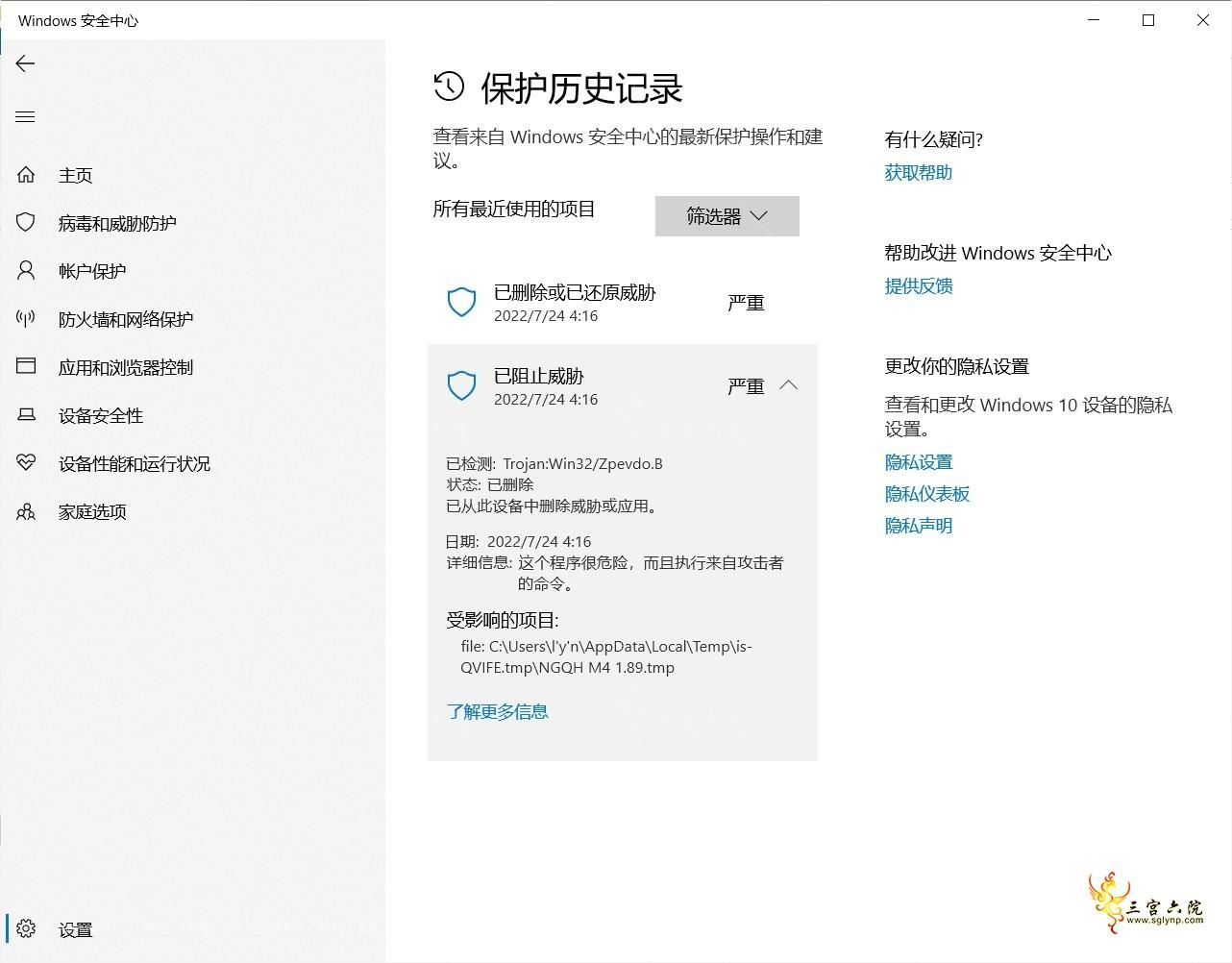Click the 所有最近使用的项目 label
The image size is (1232, 963).
tap(514, 209)
